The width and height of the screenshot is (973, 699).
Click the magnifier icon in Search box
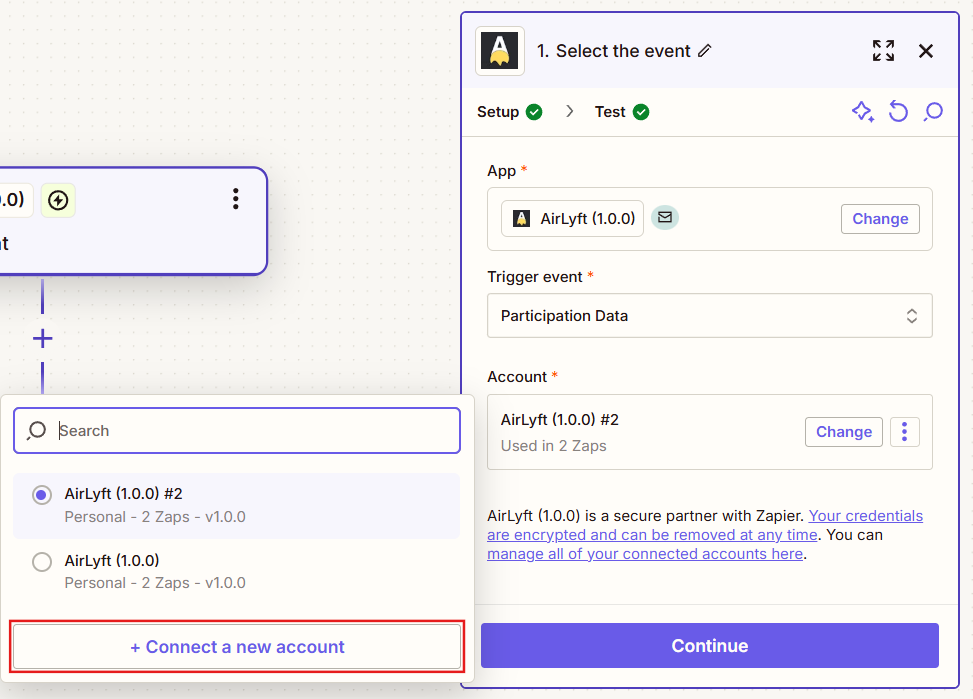pyautogui.click(x=37, y=430)
